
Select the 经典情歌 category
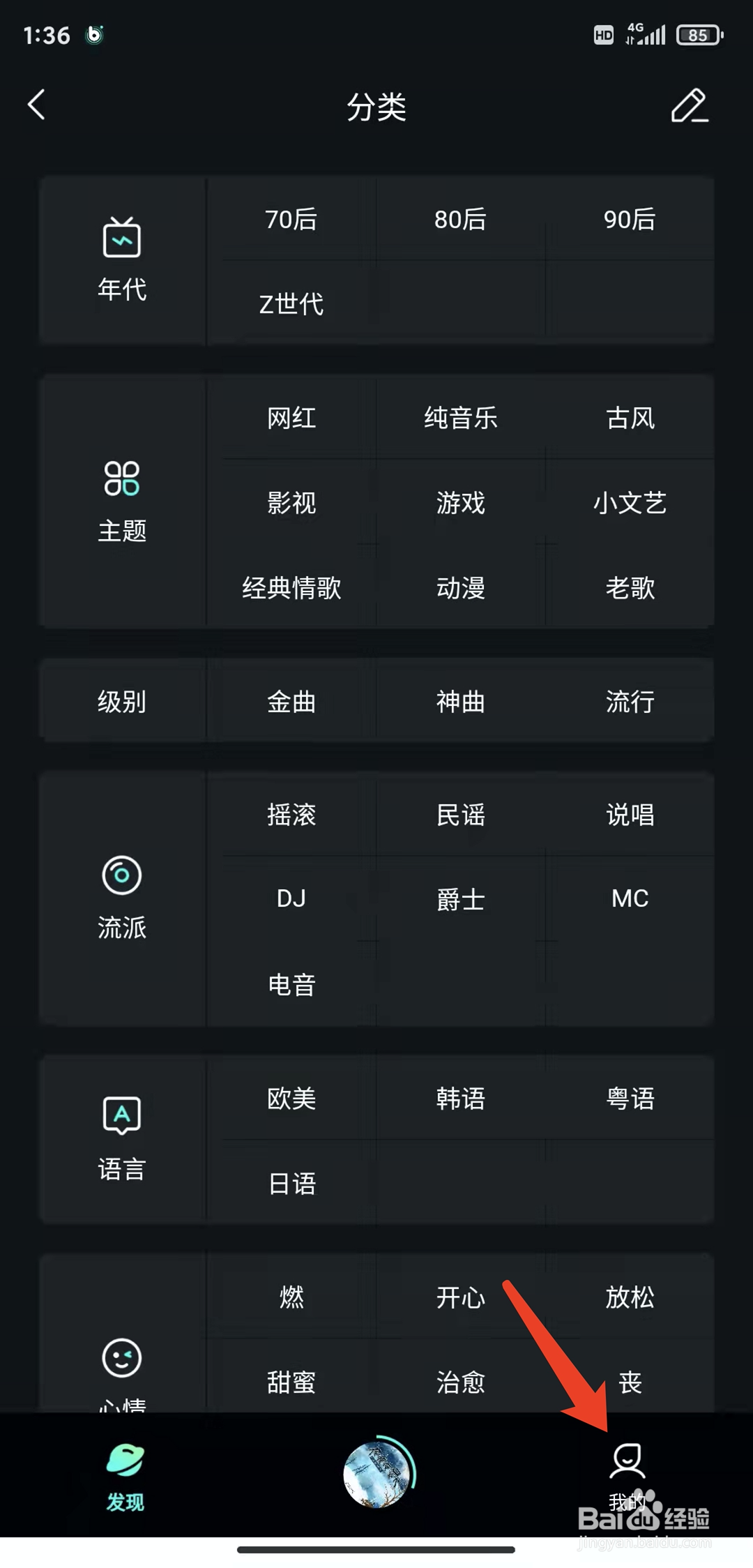pyautogui.click(x=291, y=588)
